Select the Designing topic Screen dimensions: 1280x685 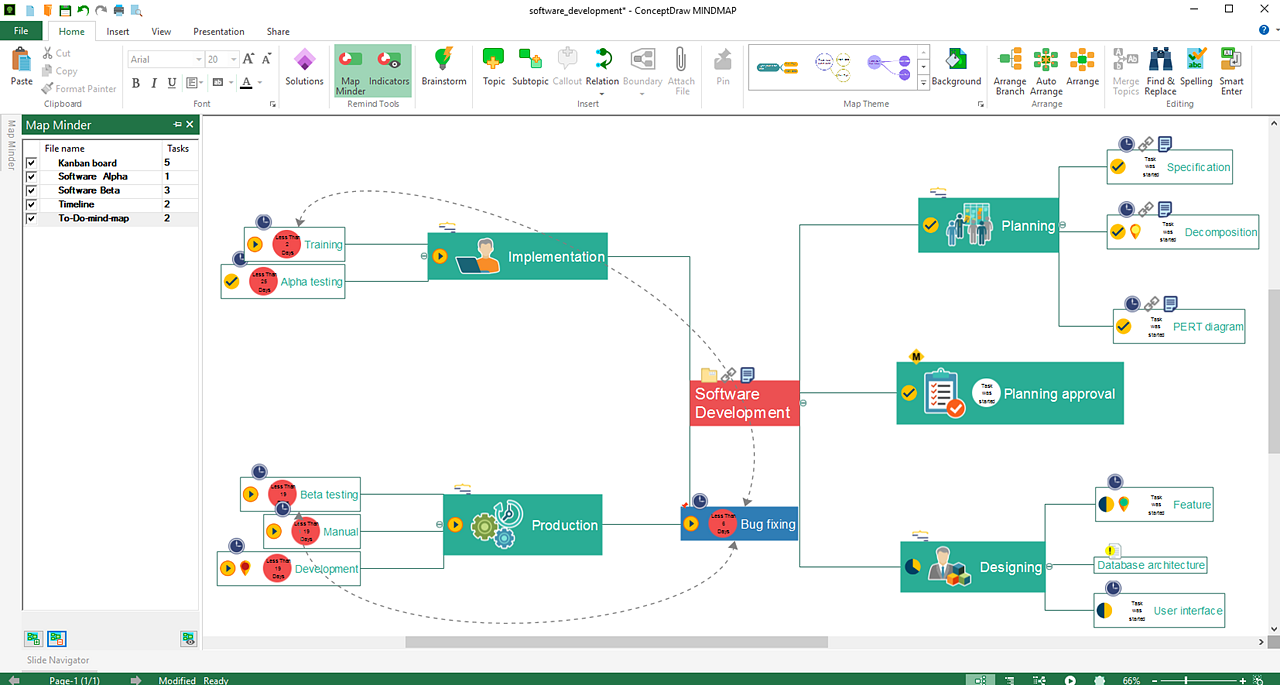(x=973, y=567)
